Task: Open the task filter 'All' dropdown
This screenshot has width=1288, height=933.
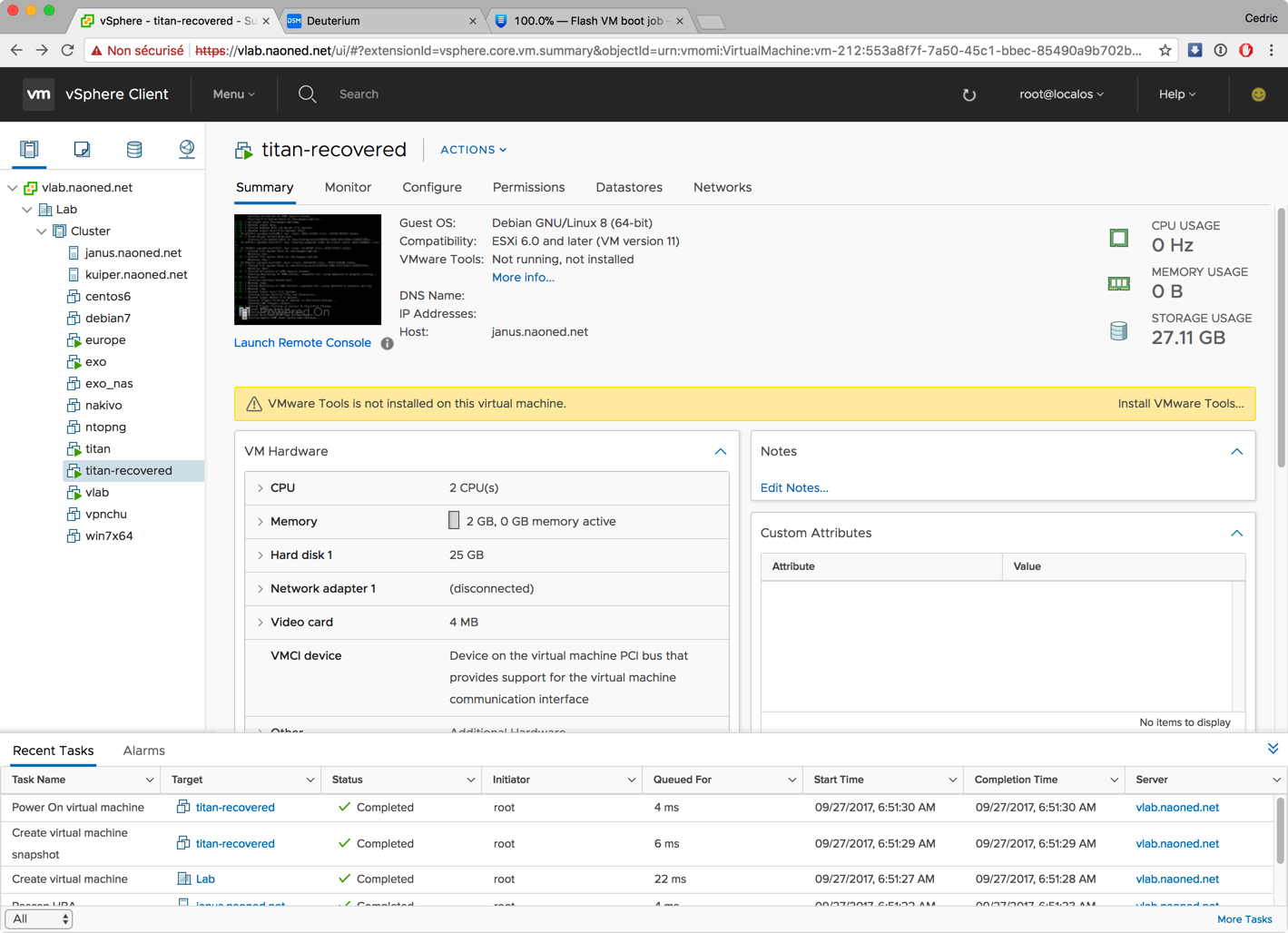Action: click(40, 918)
